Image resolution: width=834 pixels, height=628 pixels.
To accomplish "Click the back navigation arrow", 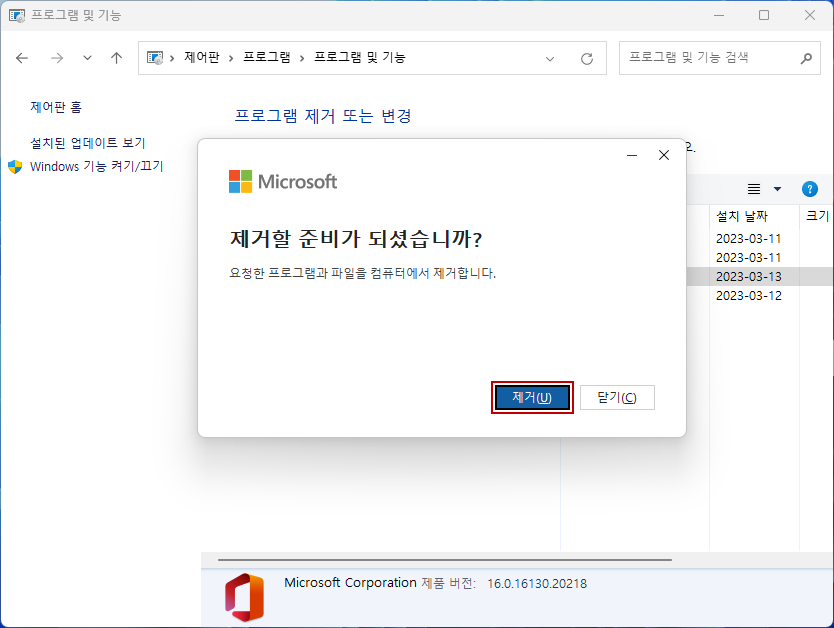I will click(22, 58).
